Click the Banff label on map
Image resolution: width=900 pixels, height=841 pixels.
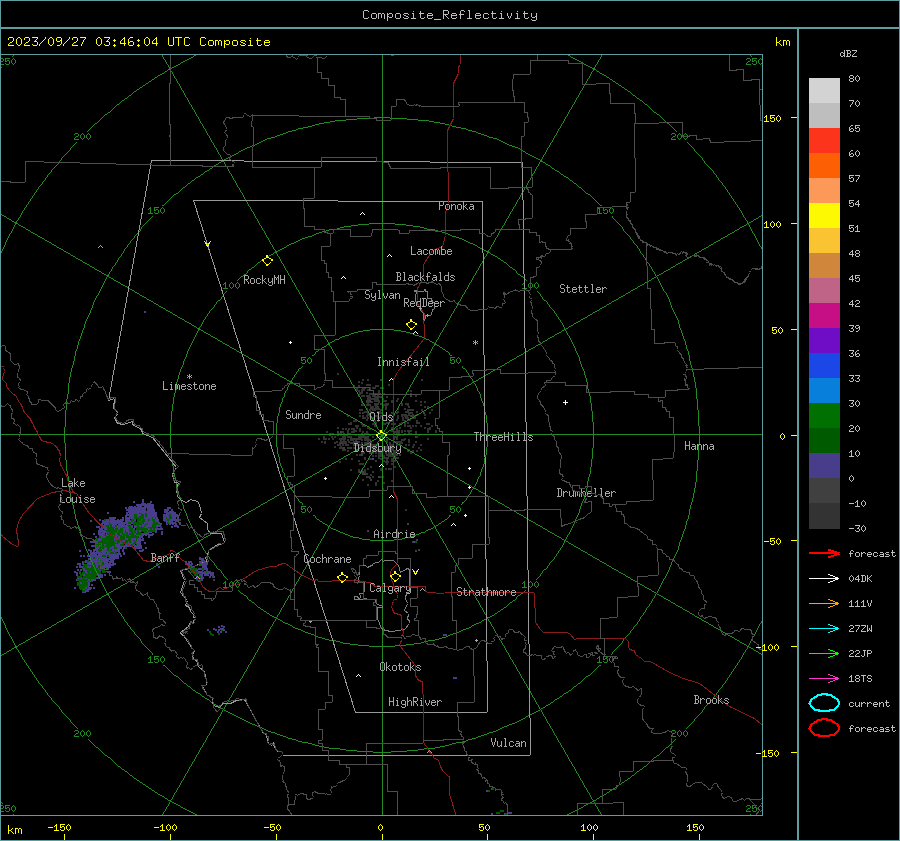[x=165, y=557]
